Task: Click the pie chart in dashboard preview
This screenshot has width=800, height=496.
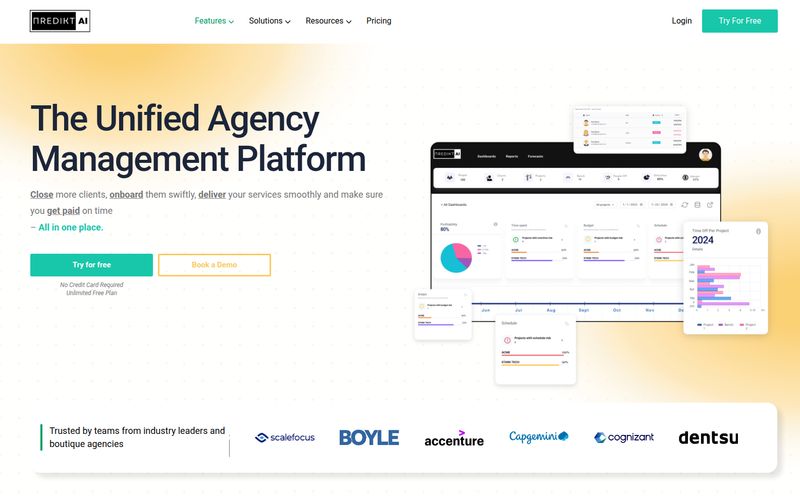Action: coord(456,258)
